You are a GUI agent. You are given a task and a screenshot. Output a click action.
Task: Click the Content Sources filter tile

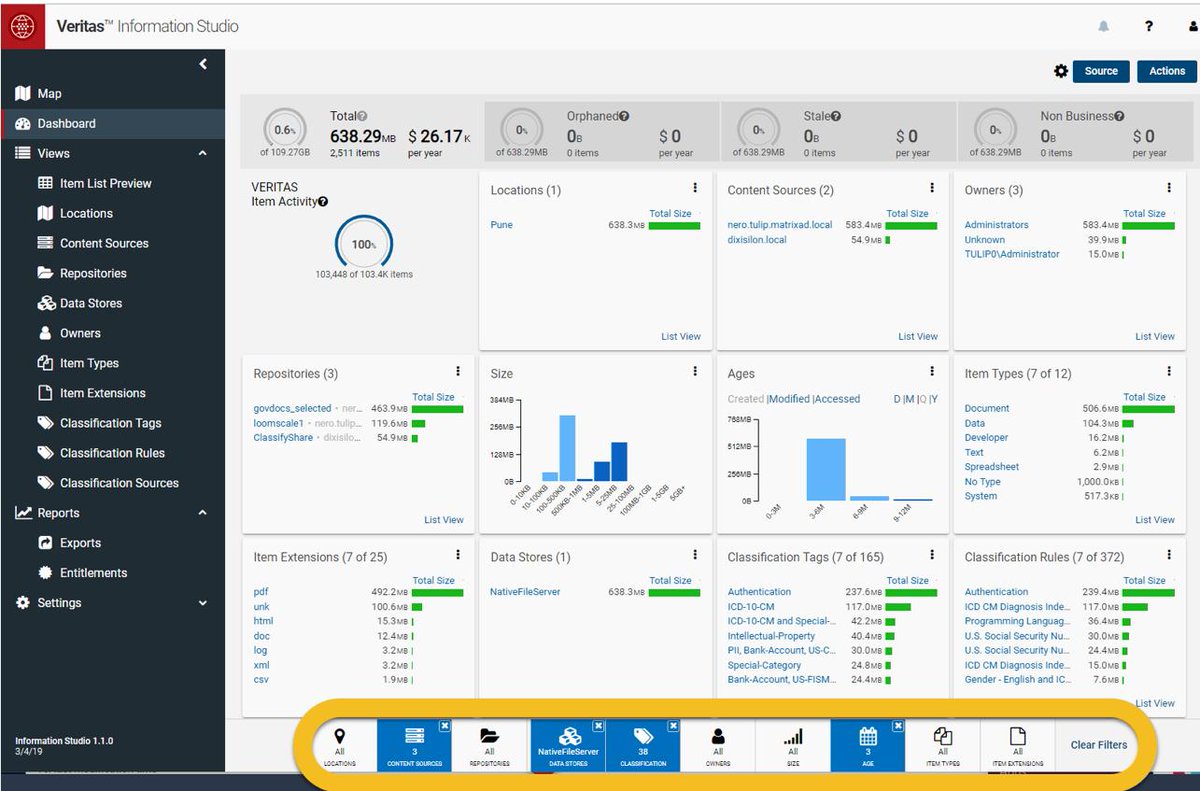click(414, 745)
